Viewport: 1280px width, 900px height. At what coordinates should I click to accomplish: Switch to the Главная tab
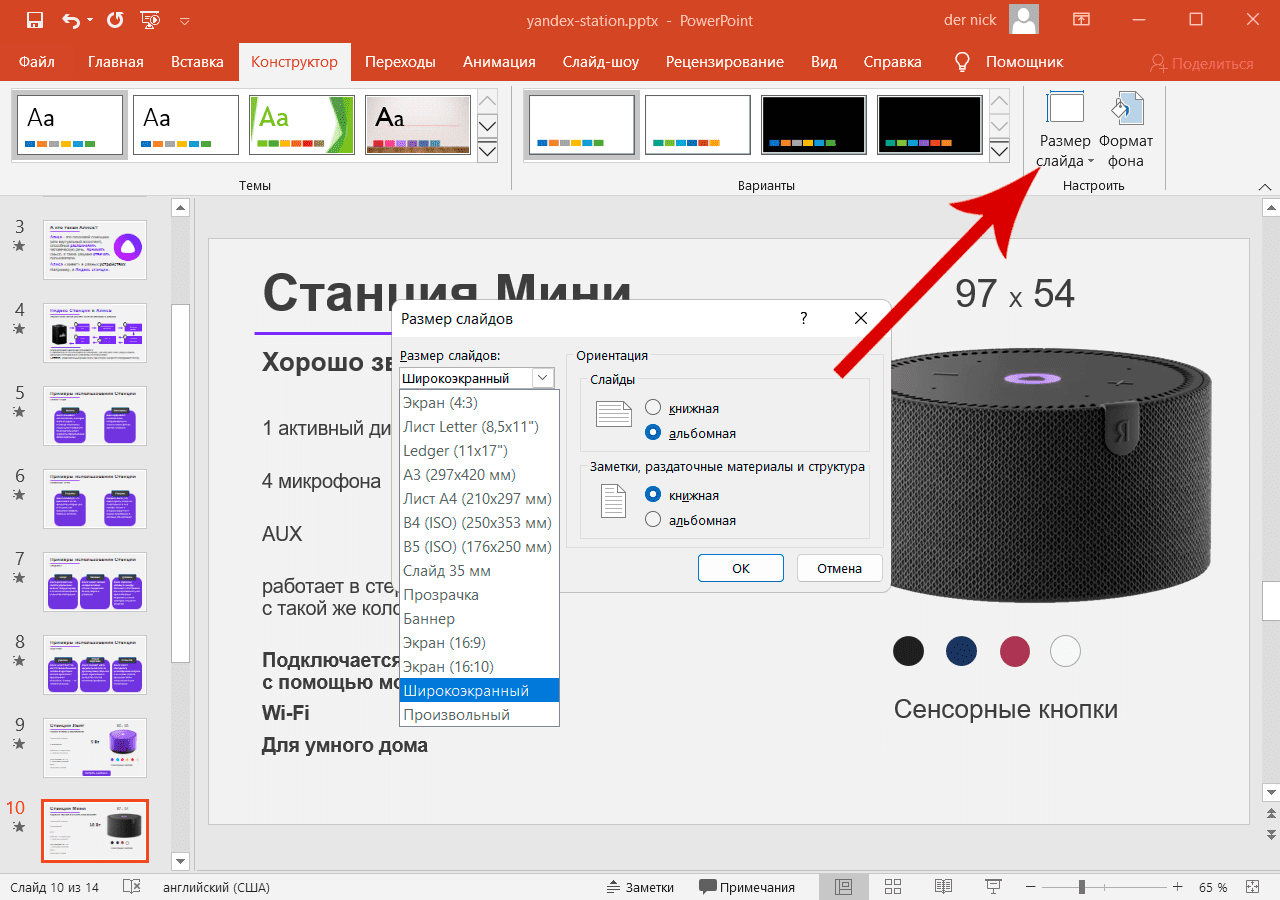(116, 62)
